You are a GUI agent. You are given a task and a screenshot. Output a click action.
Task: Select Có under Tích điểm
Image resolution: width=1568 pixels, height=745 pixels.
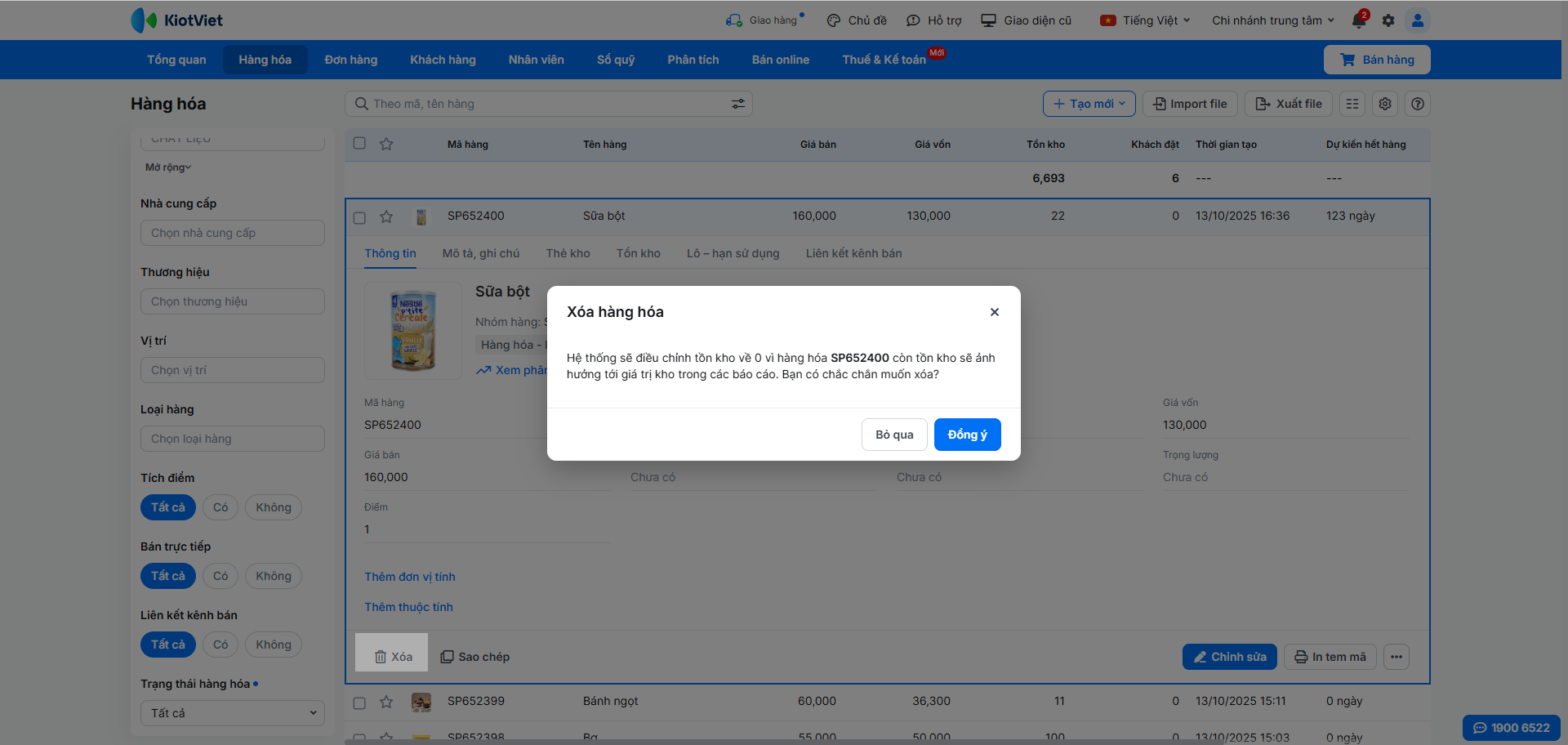pyautogui.click(x=220, y=507)
